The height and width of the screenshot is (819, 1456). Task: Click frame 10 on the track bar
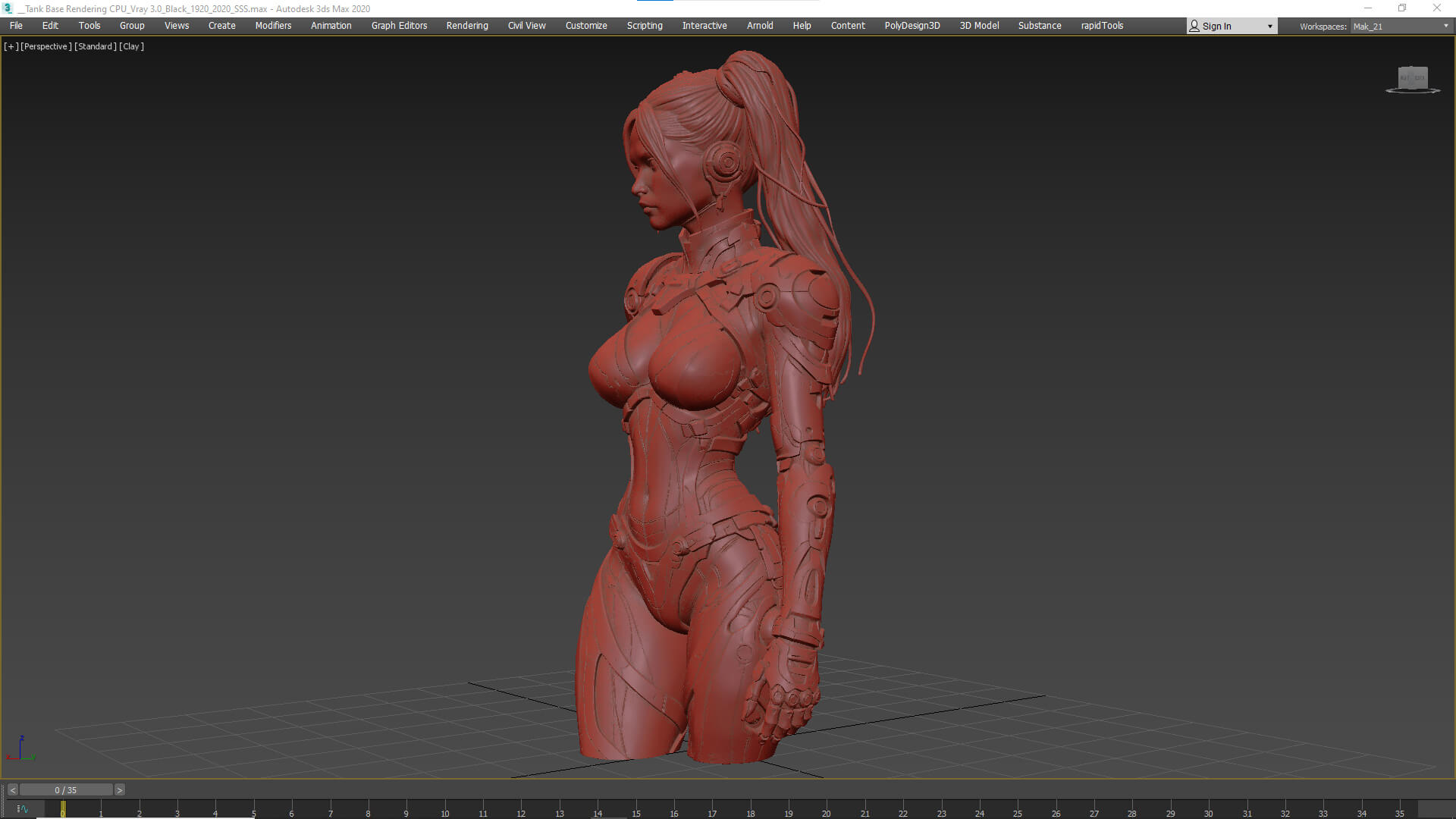(444, 809)
